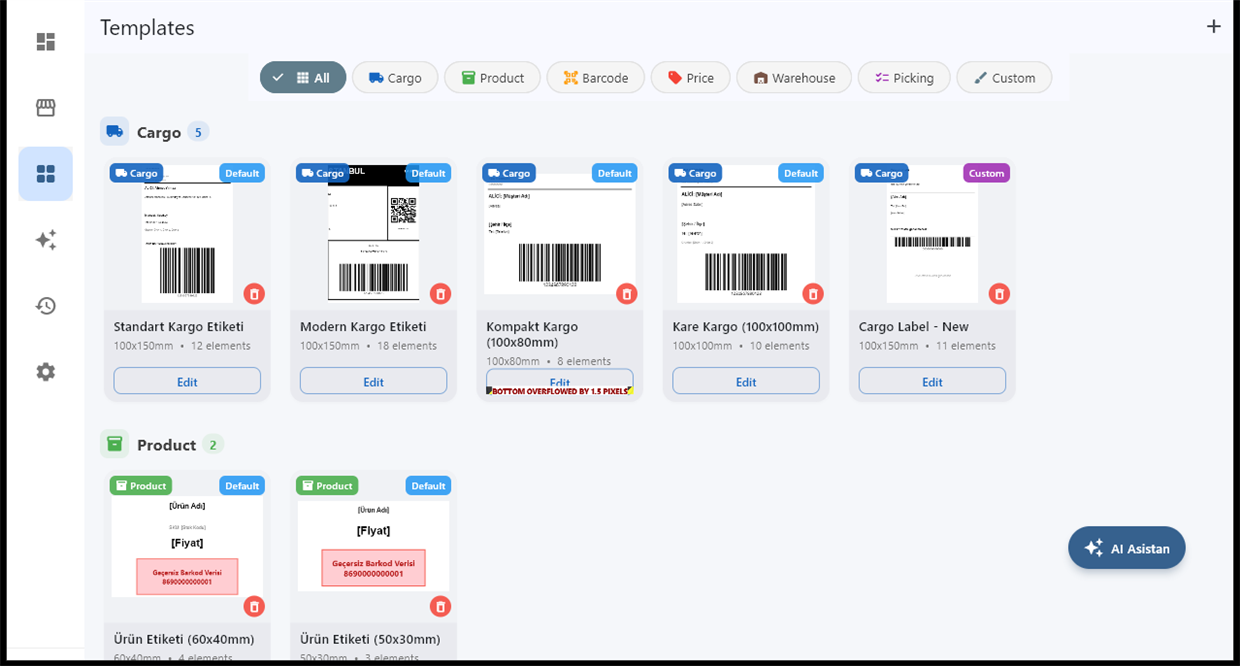Click the Standart Kargo Etiketi title
The image size is (1240, 666).
[x=179, y=326]
